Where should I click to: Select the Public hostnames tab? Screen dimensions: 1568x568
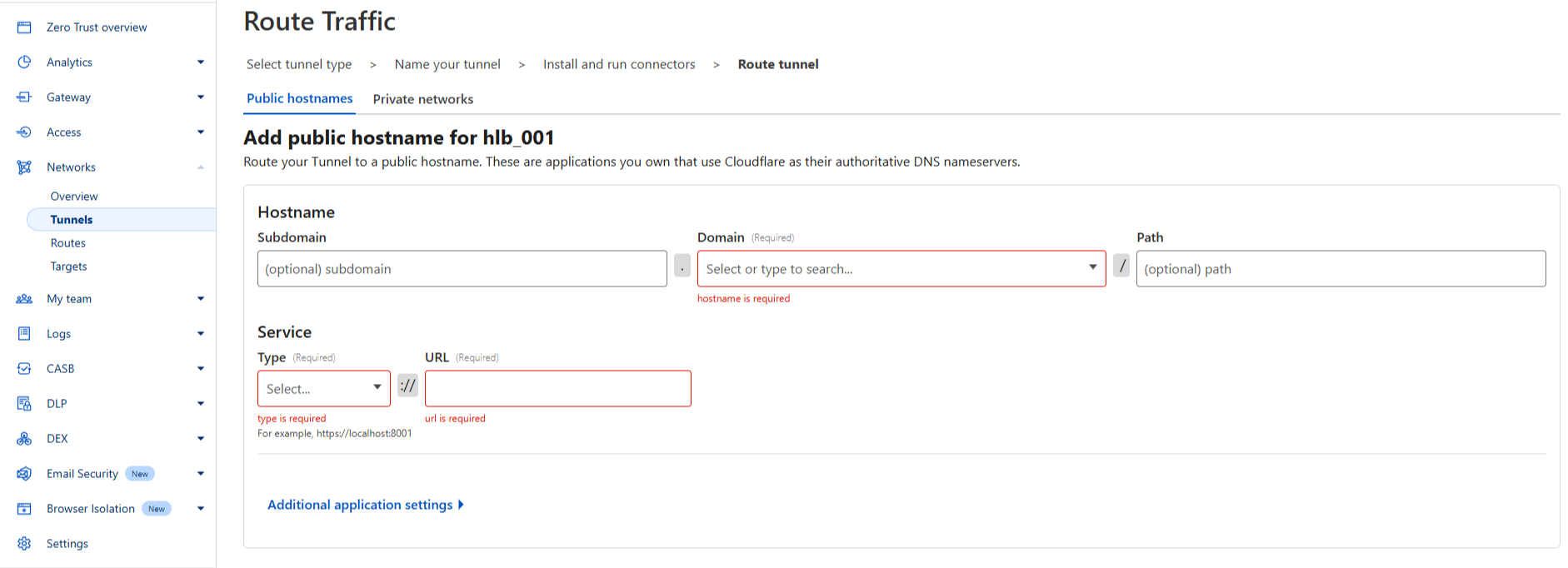299,98
